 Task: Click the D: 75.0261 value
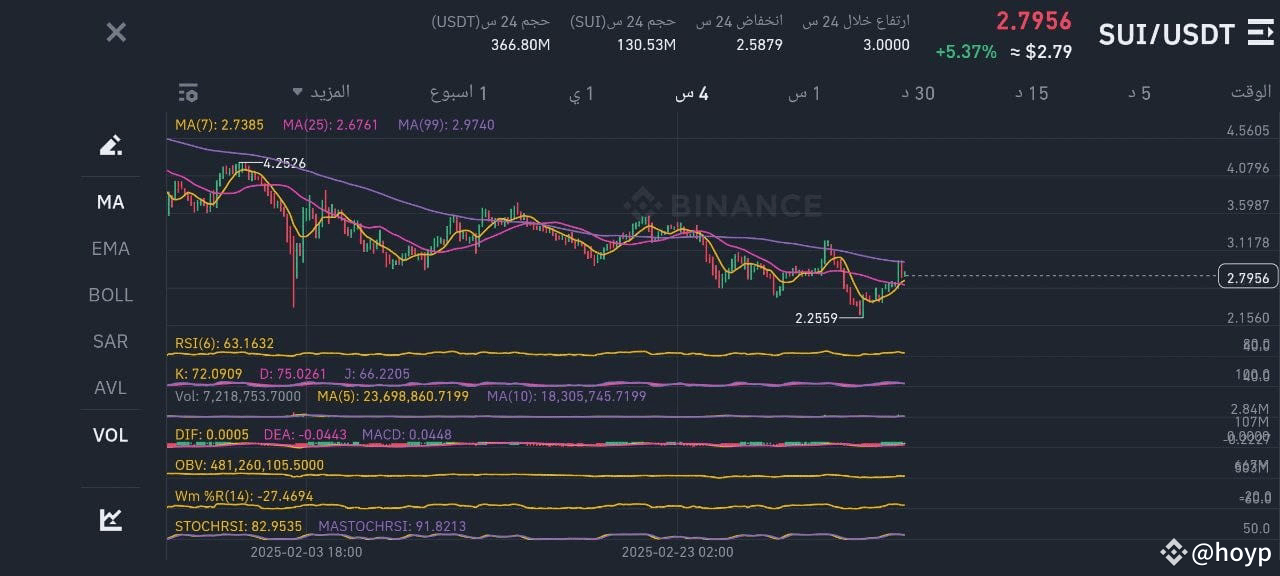[x=292, y=374]
